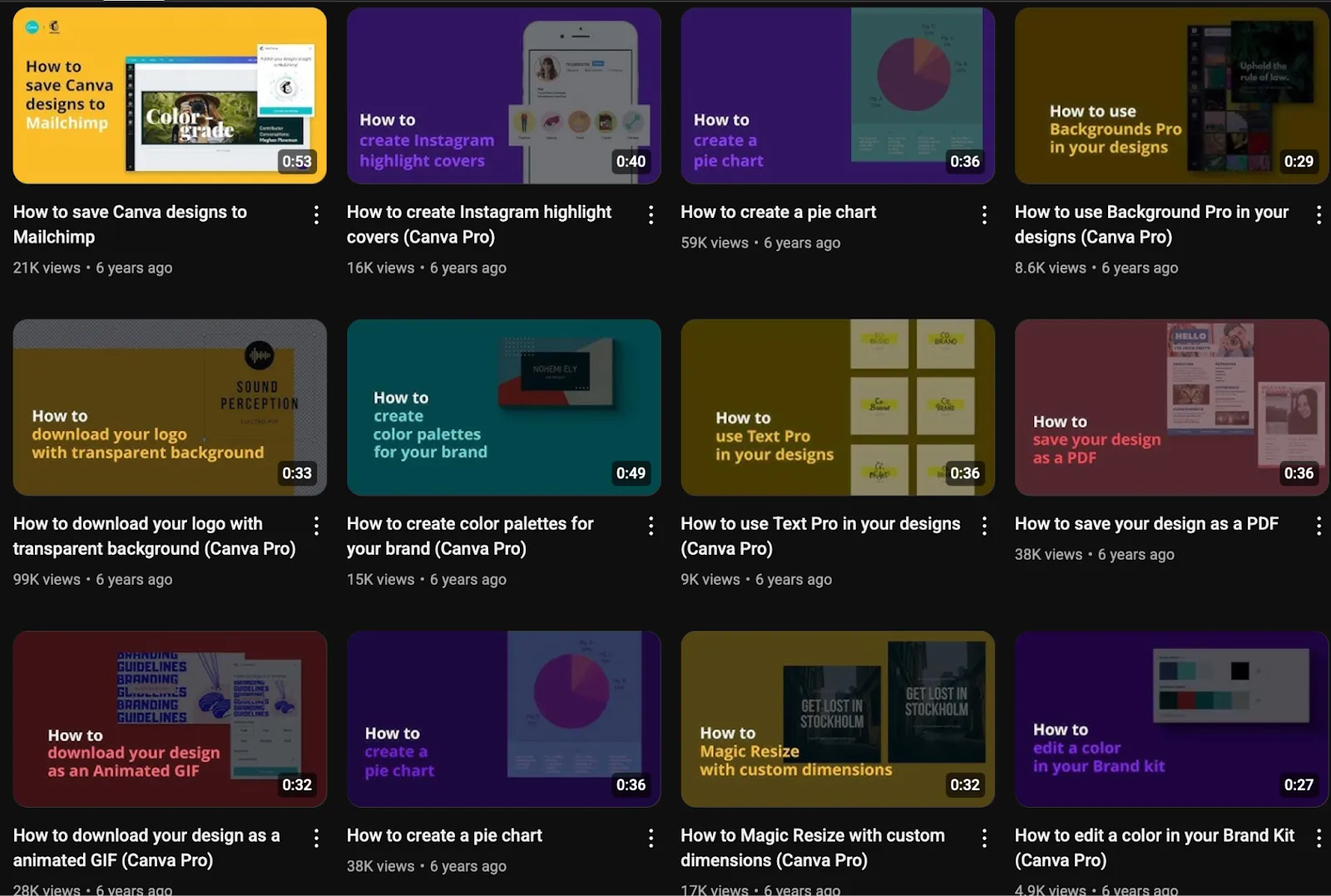Viewport: 1331px width, 896px height.
Task: Open options menu for 59K views pie chart video
Action: pyautogui.click(x=984, y=215)
